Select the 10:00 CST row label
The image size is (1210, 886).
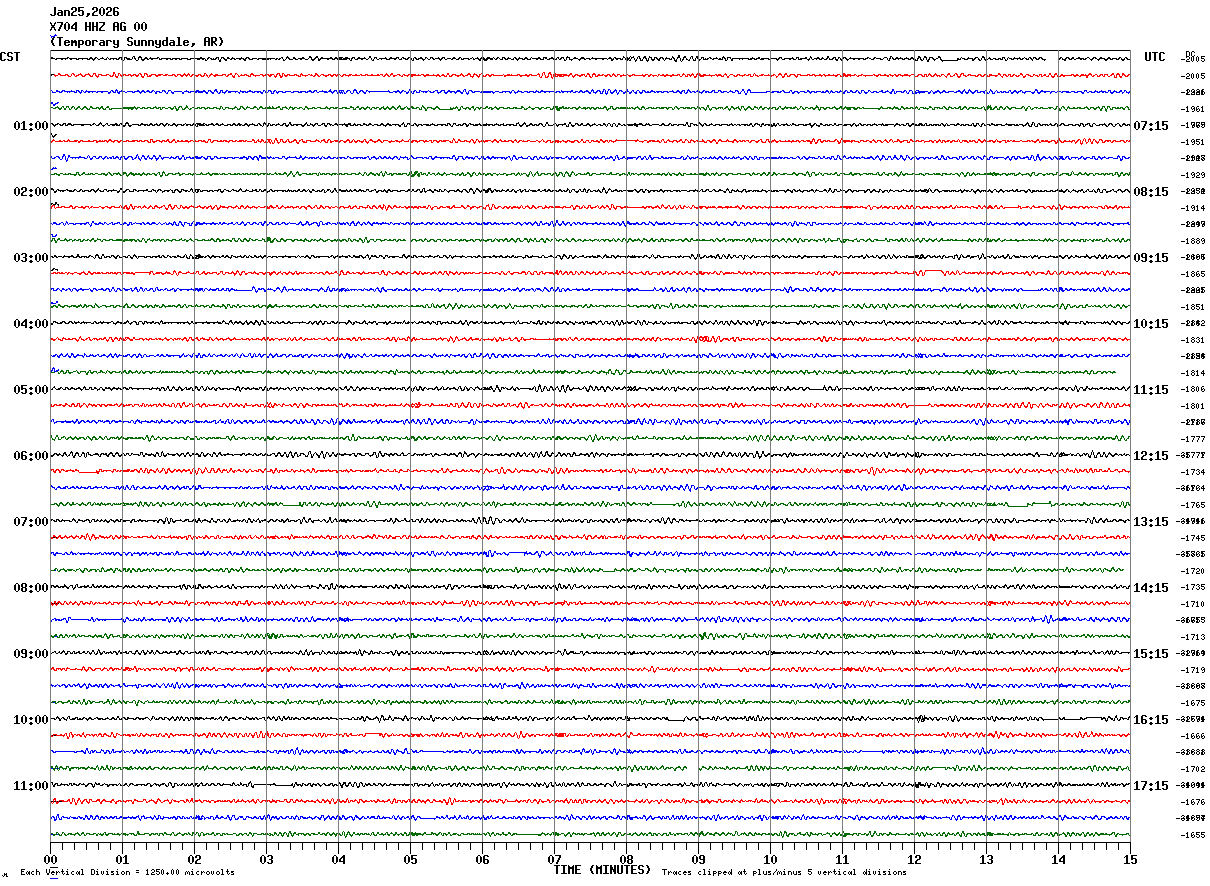[30, 720]
